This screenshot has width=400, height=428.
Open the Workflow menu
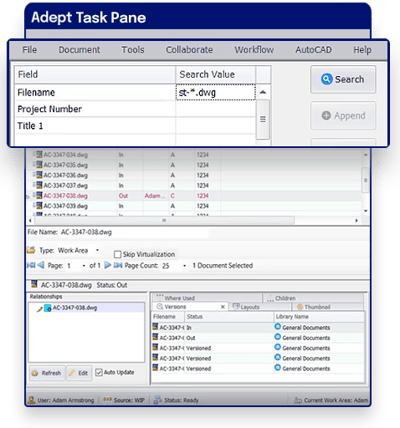[254, 50]
